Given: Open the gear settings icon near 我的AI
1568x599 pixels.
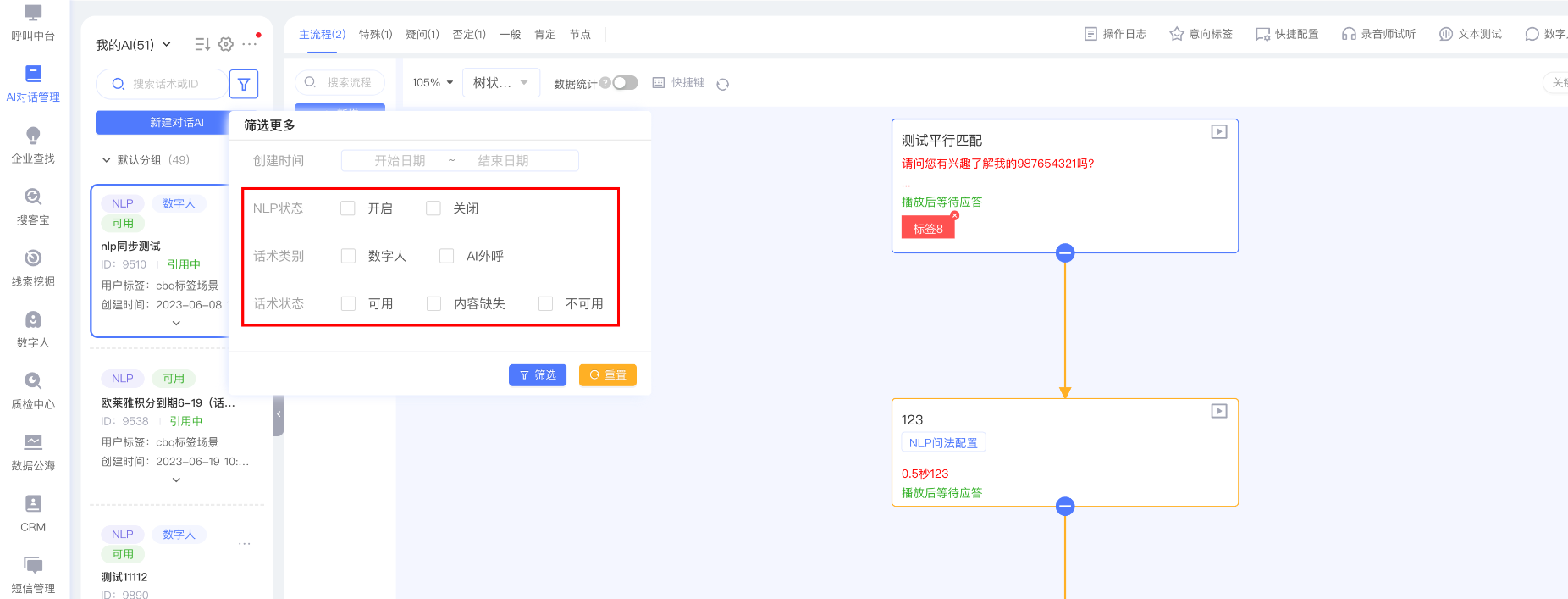Looking at the screenshot, I should point(226,44).
